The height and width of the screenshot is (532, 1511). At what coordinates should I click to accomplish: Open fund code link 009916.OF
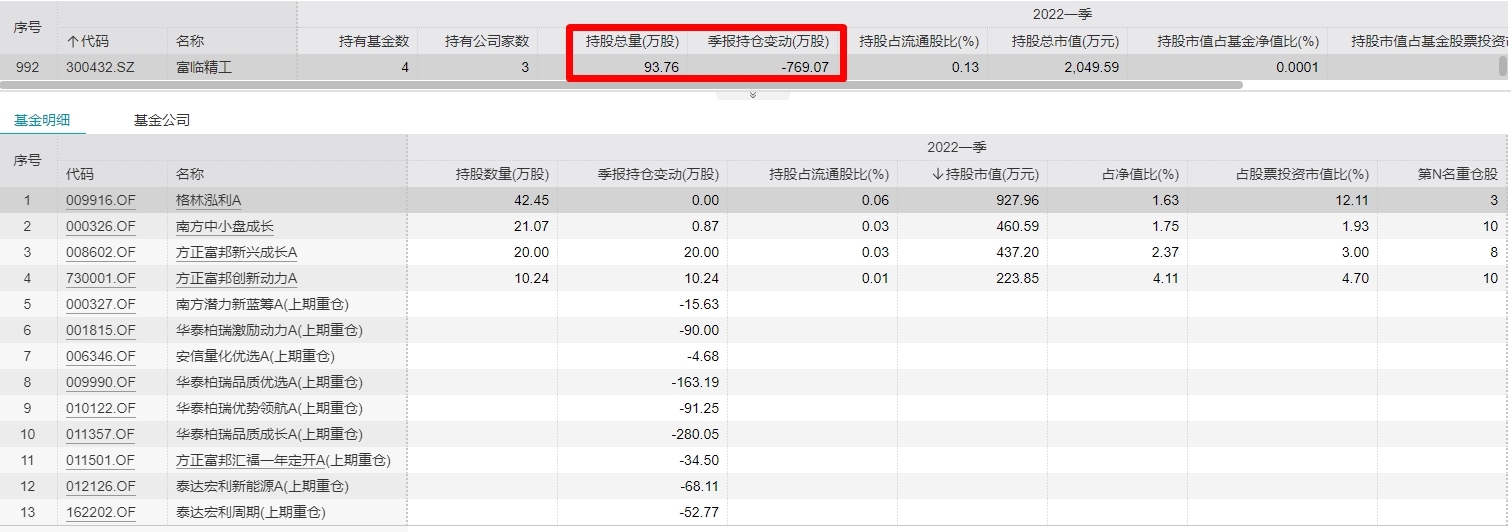100,200
